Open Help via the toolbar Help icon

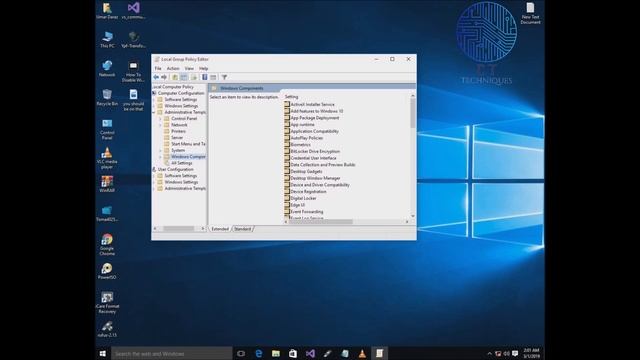[204, 77]
